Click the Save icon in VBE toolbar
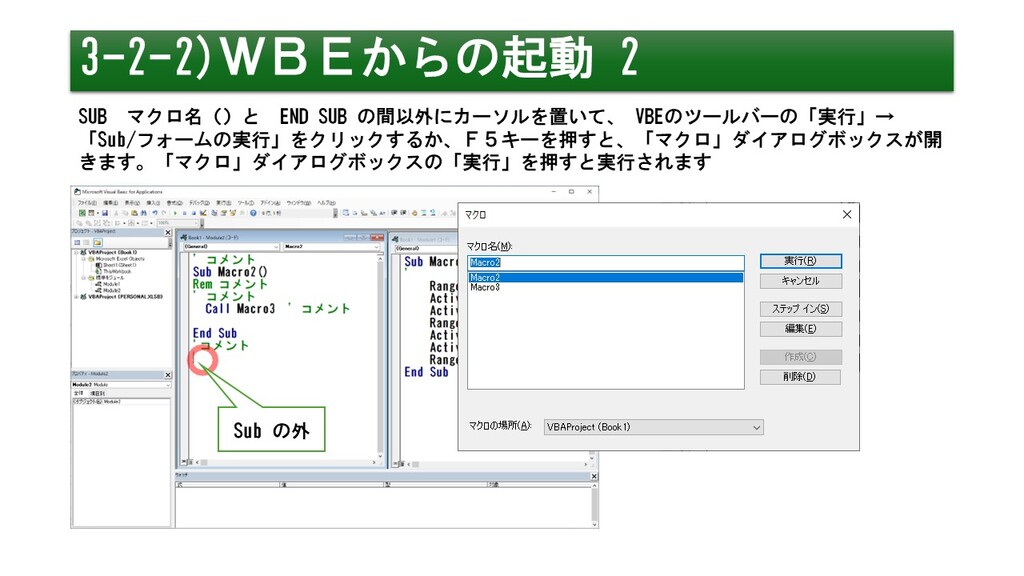1024x576 pixels. click(104, 213)
